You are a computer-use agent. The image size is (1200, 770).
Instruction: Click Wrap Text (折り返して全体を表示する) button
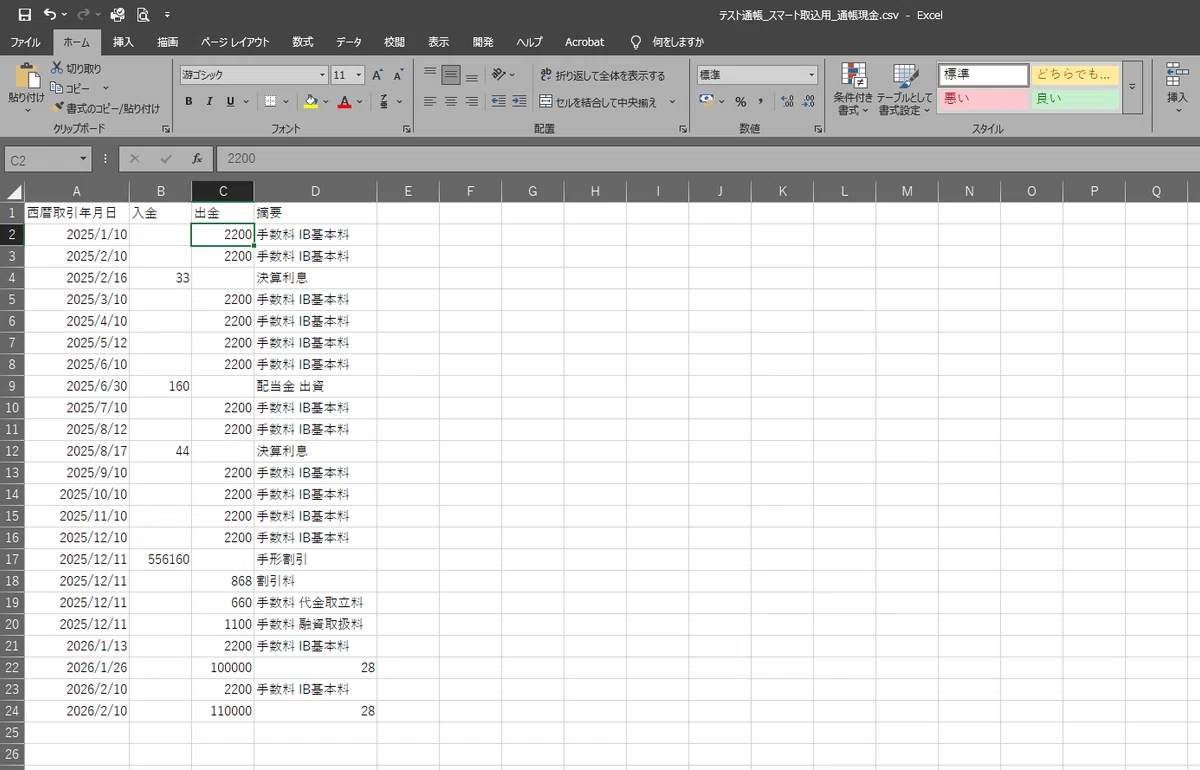tap(602, 75)
